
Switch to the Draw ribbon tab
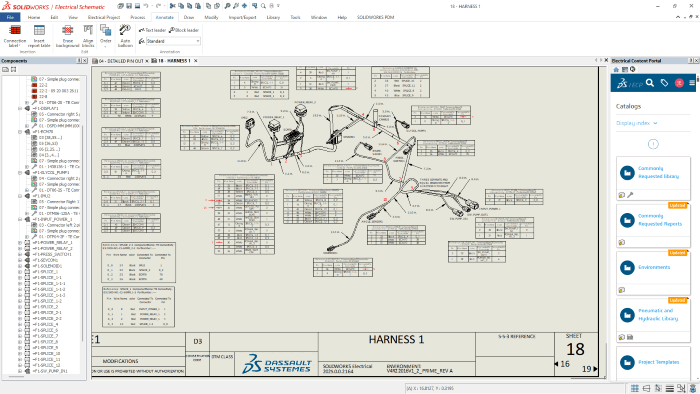point(189,17)
